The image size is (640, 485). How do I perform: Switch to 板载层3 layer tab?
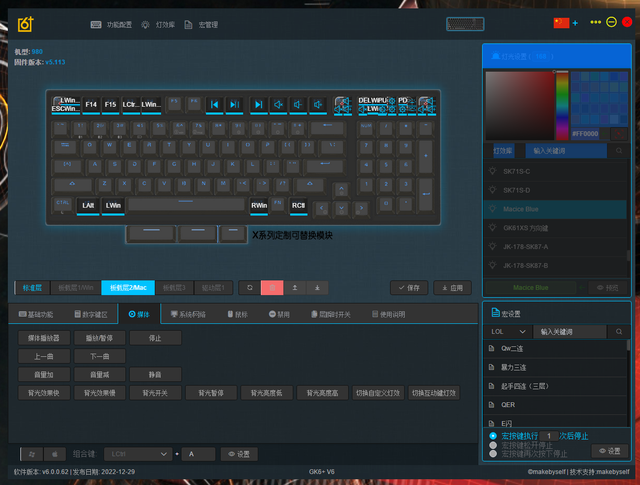pos(175,288)
